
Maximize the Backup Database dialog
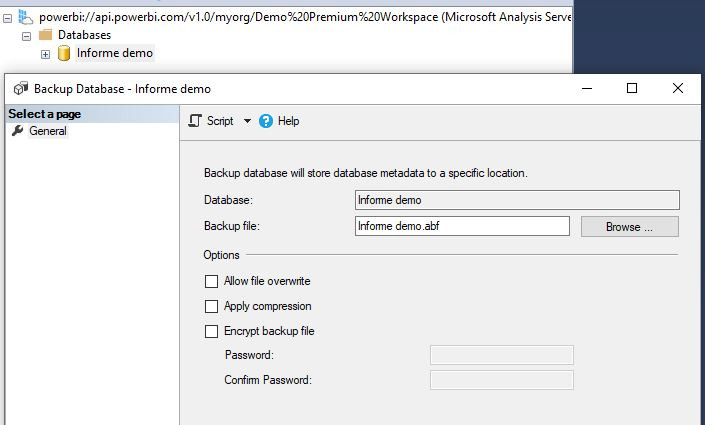pyautogui.click(x=632, y=89)
